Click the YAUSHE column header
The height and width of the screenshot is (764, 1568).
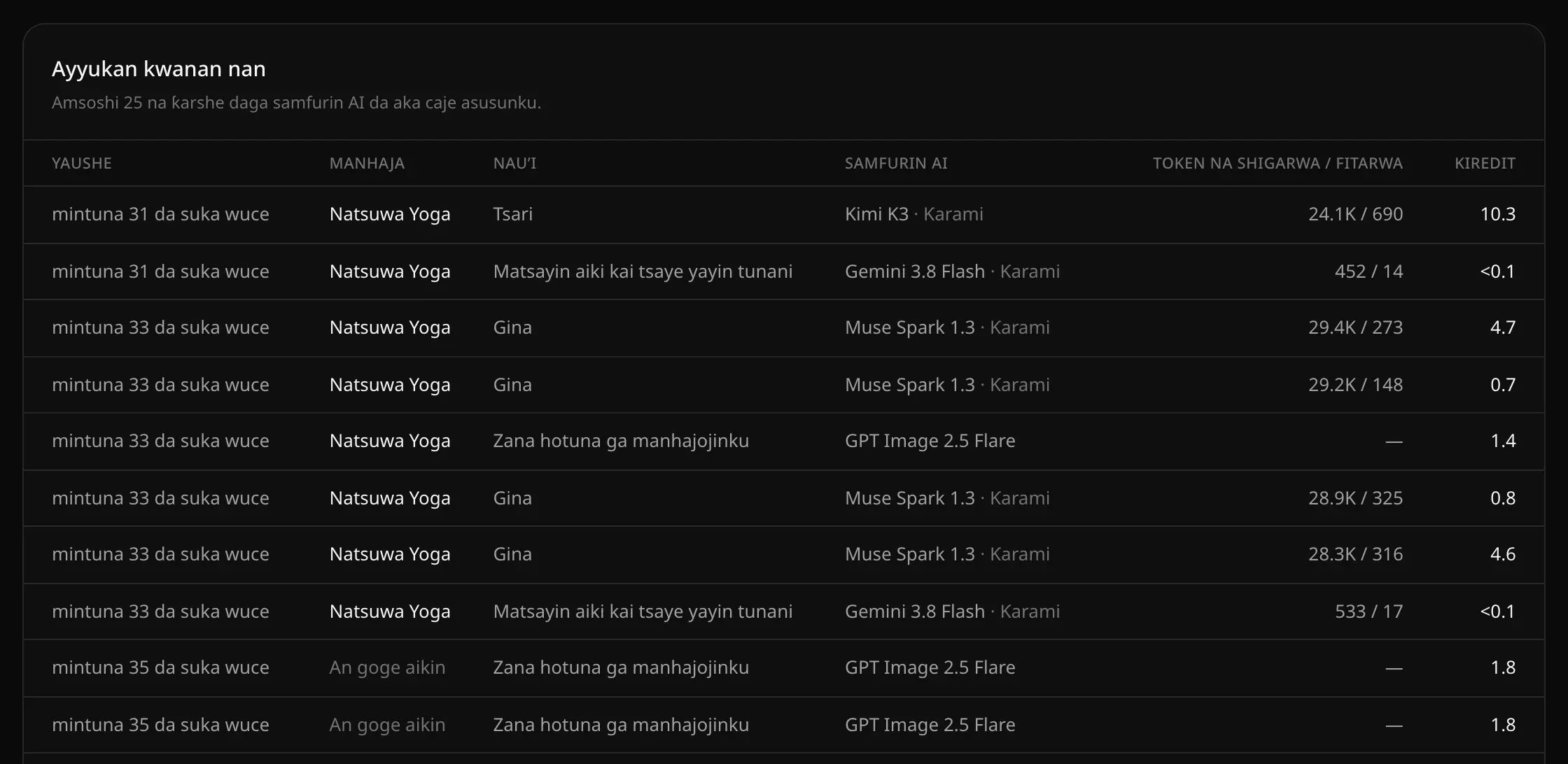tap(81, 163)
